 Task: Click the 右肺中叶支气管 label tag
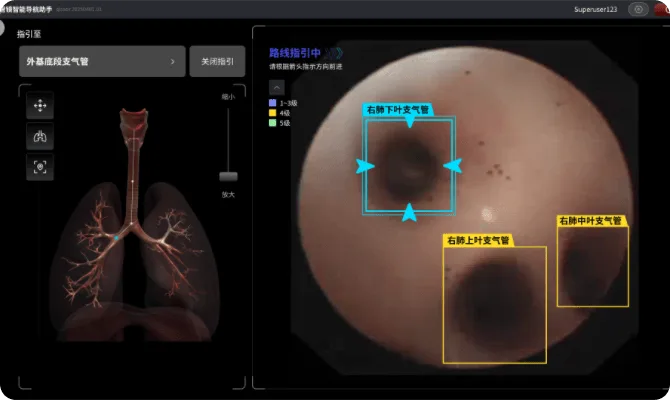(591, 221)
